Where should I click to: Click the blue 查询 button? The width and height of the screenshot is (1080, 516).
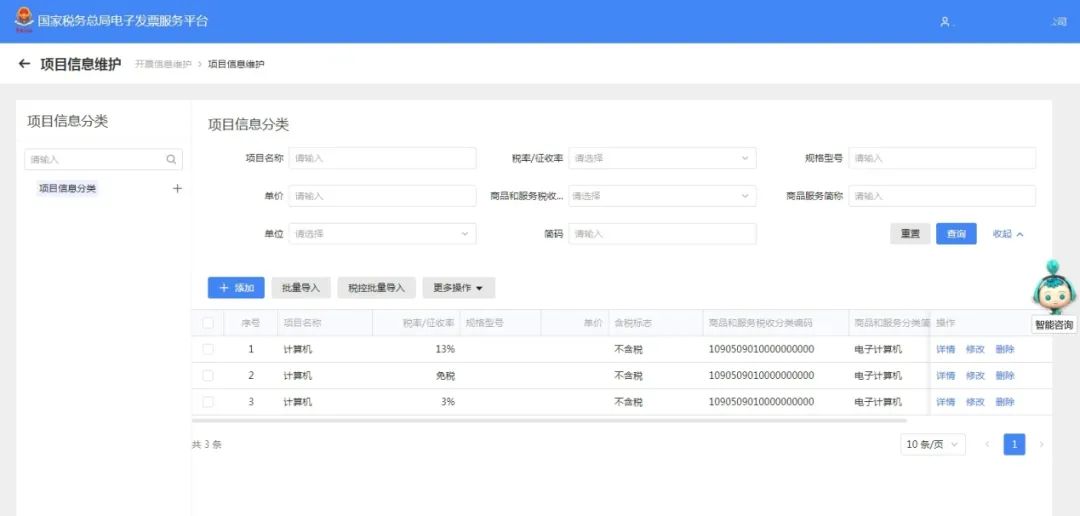point(956,234)
